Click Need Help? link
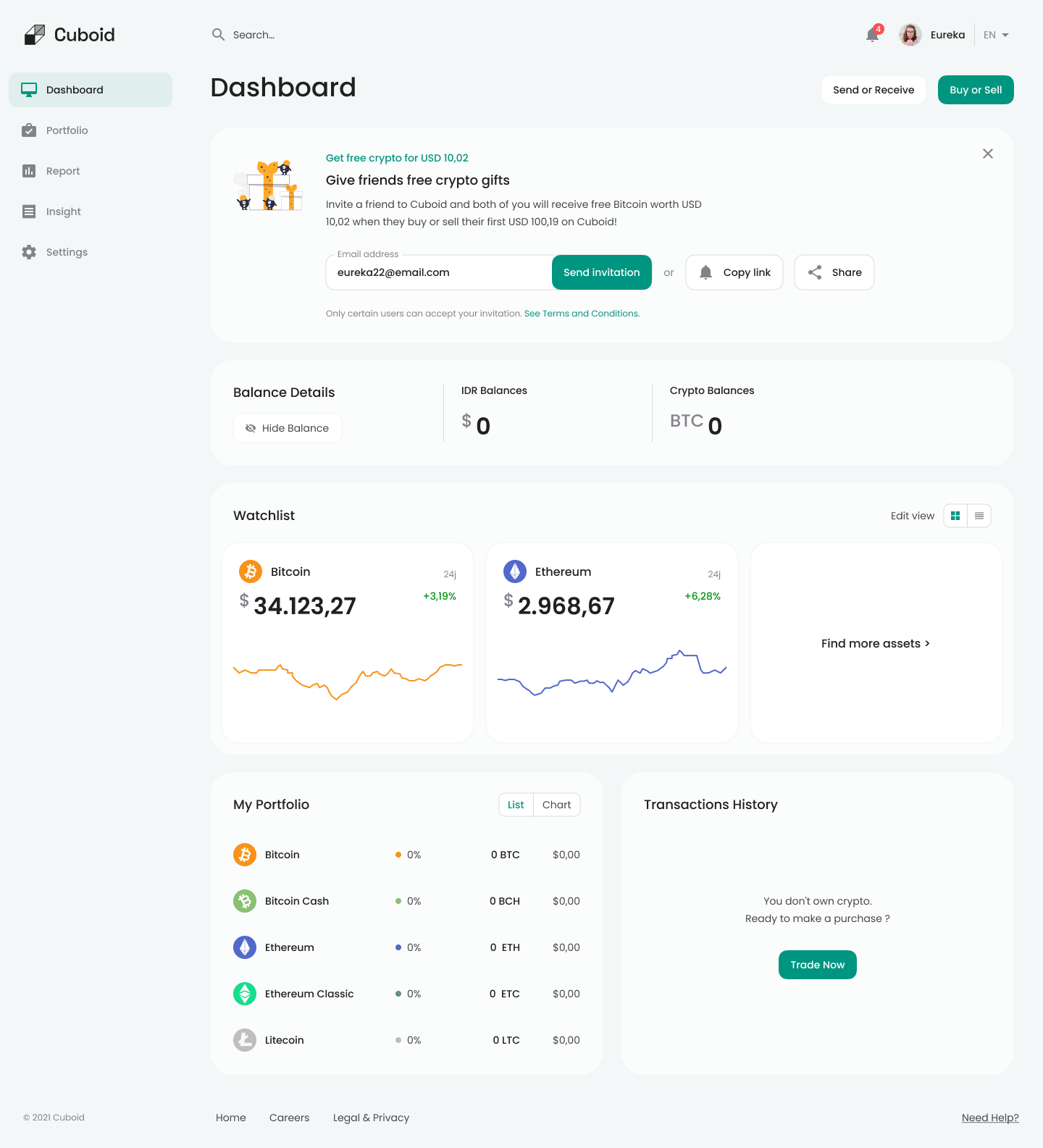The height and width of the screenshot is (1148, 1043). coord(990,1118)
